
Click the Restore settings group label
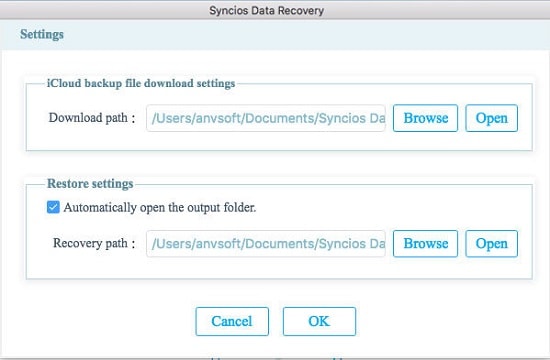(90, 184)
